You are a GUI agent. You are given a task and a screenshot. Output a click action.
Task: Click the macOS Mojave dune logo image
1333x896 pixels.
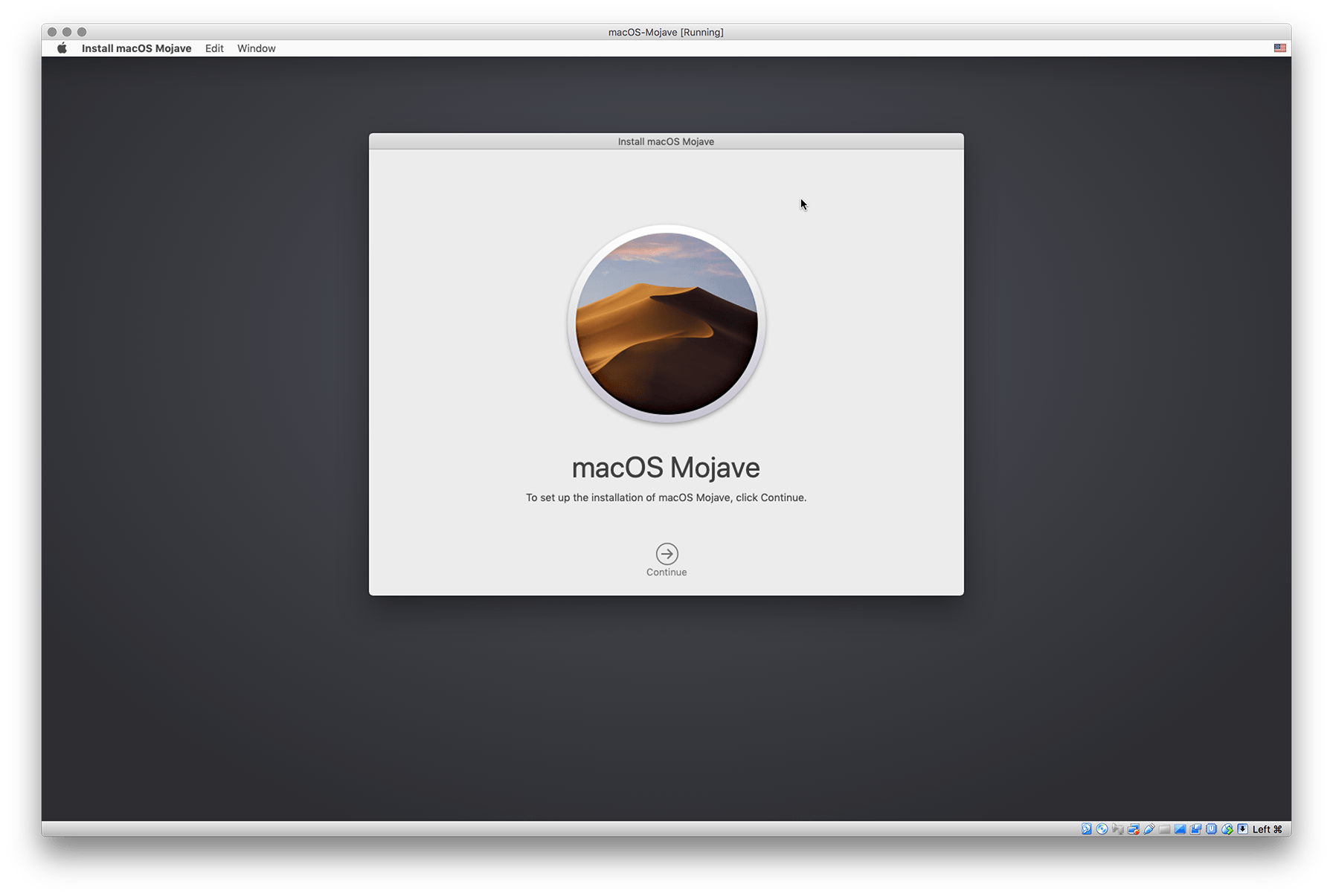666,323
